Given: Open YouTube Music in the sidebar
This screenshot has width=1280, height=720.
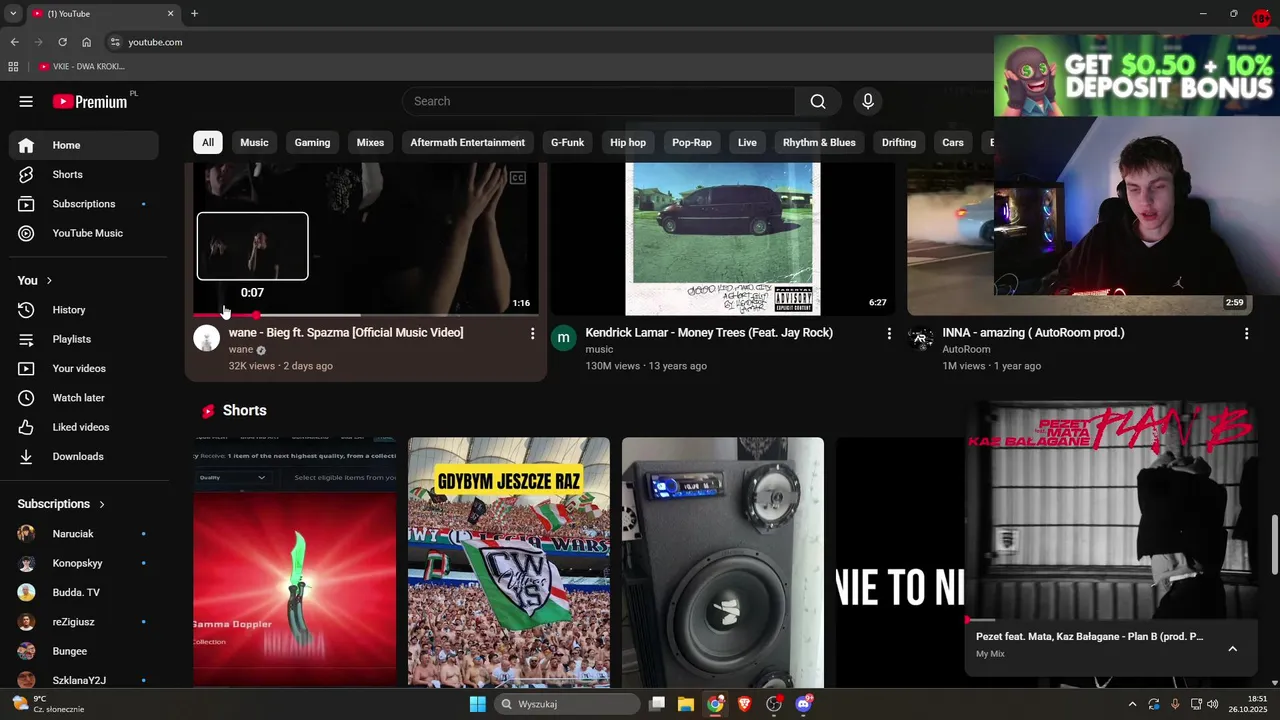Looking at the screenshot, I should tap(84, 233).
